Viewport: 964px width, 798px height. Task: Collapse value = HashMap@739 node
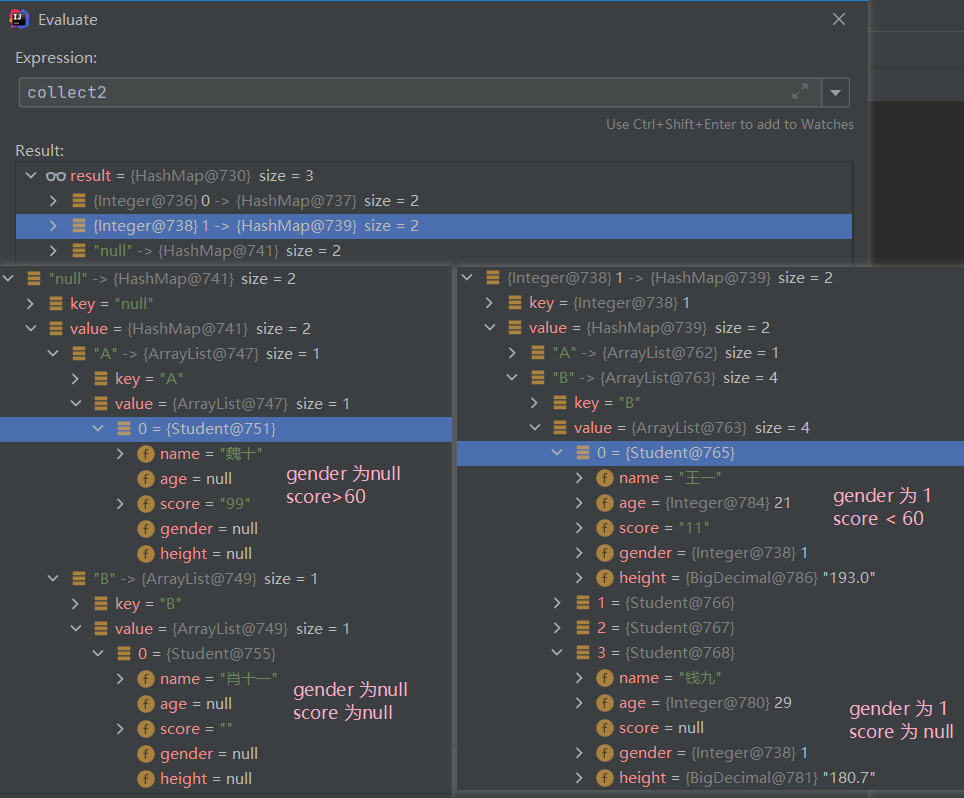[489, 328]
